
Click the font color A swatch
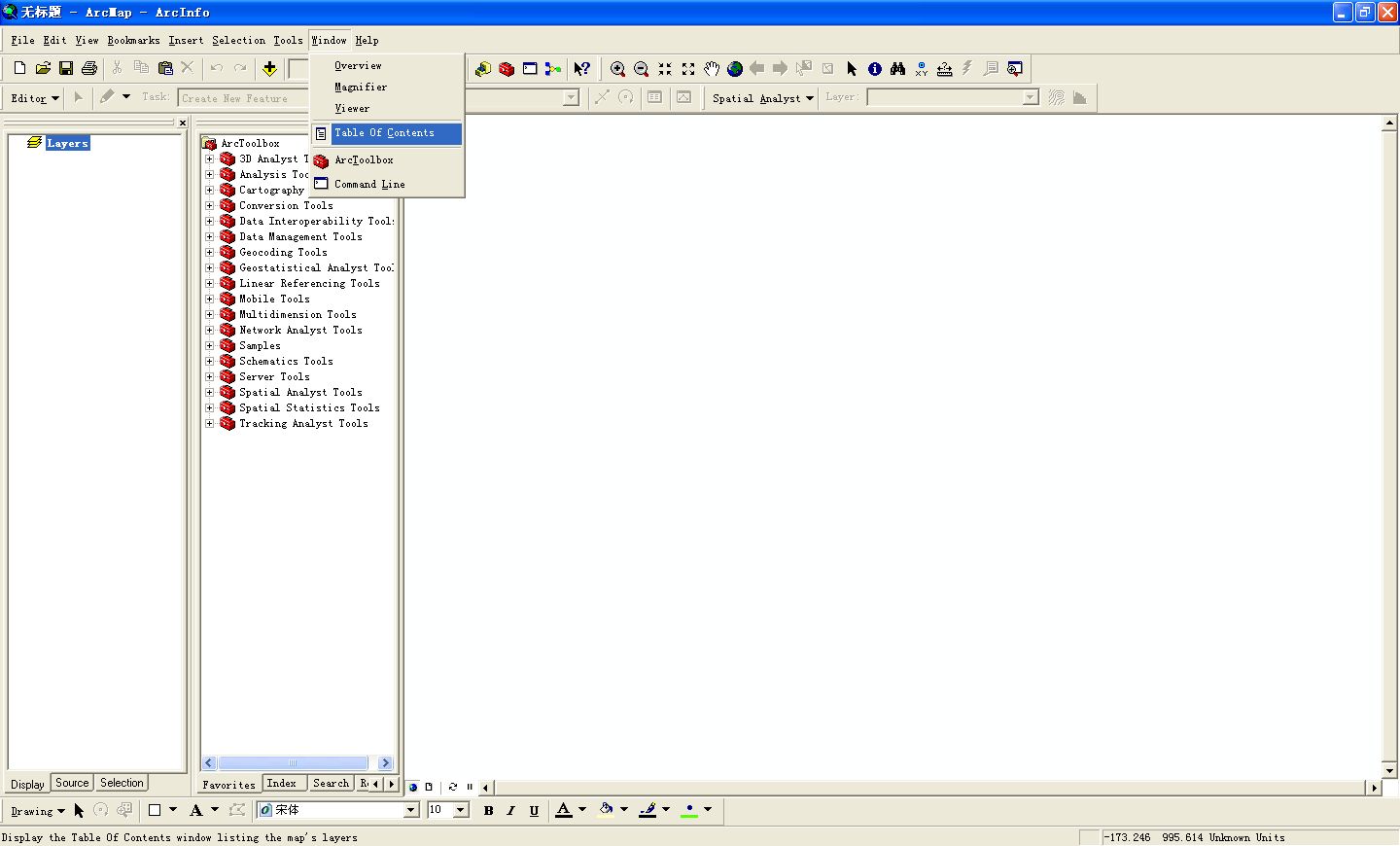564,810
